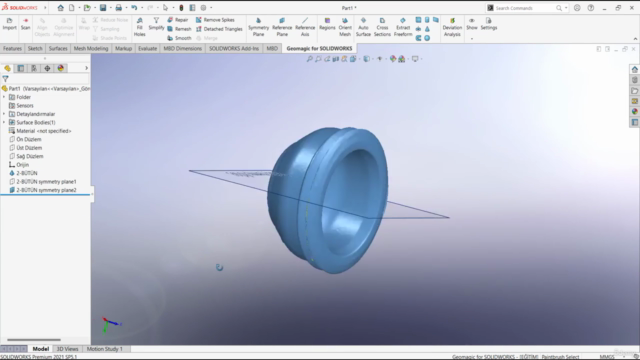This screenshot has width=640, height=360.
Task: Select Detached Triangles tool
Action: tap(219, 29)
